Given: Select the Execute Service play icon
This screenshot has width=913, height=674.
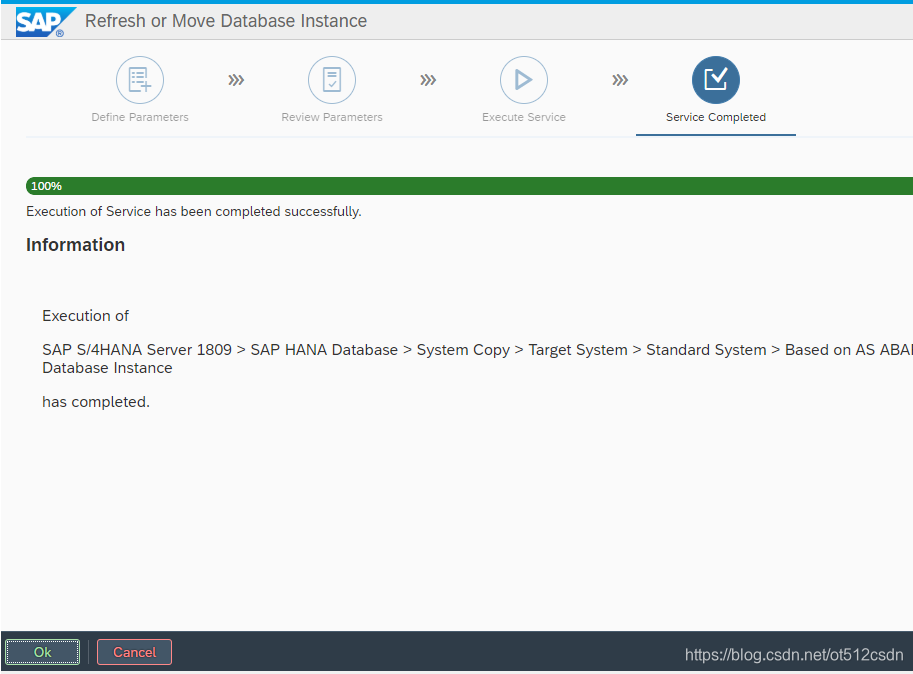Looking at the screenshot, I should click(524, 80).
